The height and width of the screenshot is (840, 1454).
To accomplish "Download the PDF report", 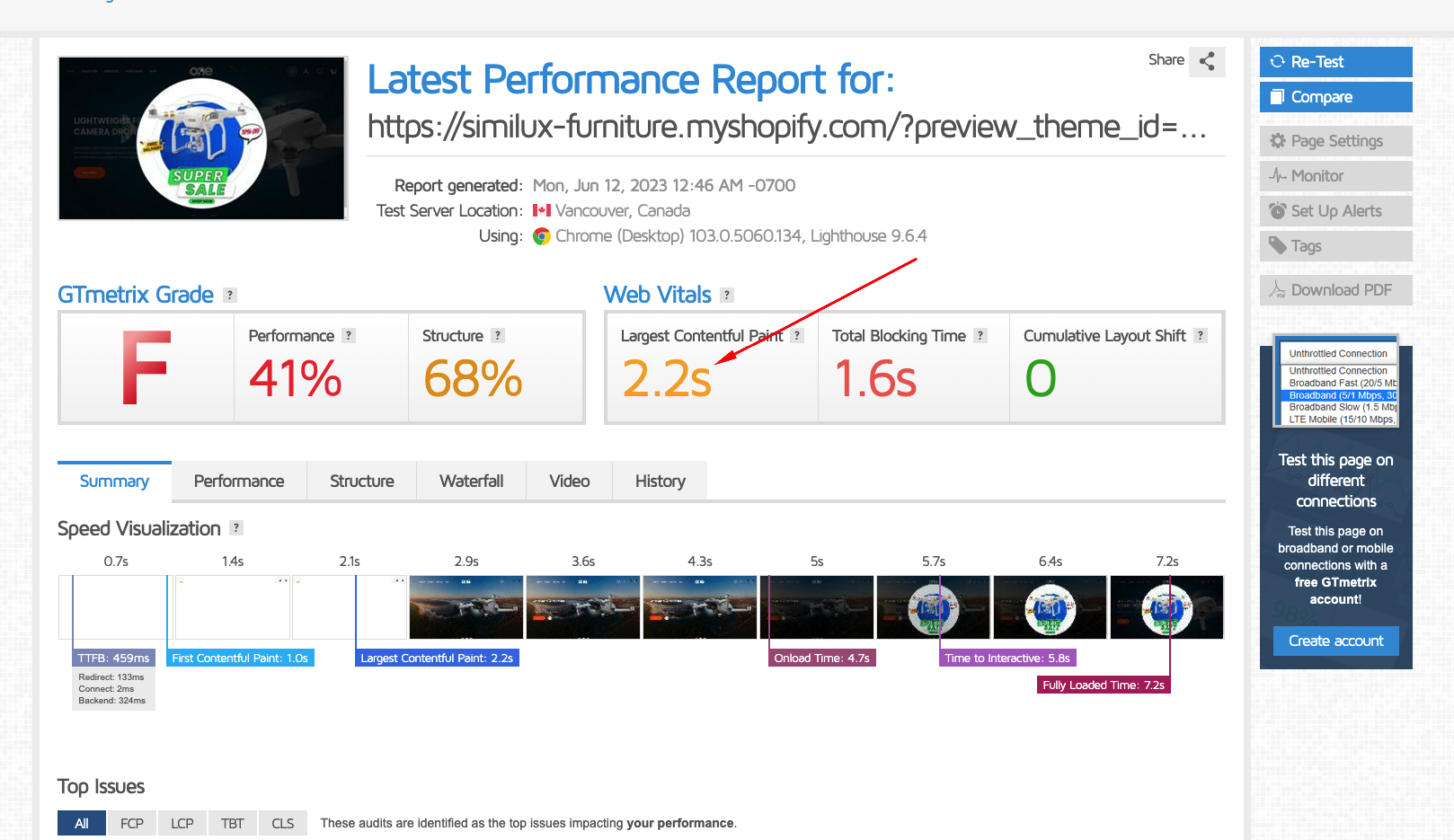I will point(1335,290).
